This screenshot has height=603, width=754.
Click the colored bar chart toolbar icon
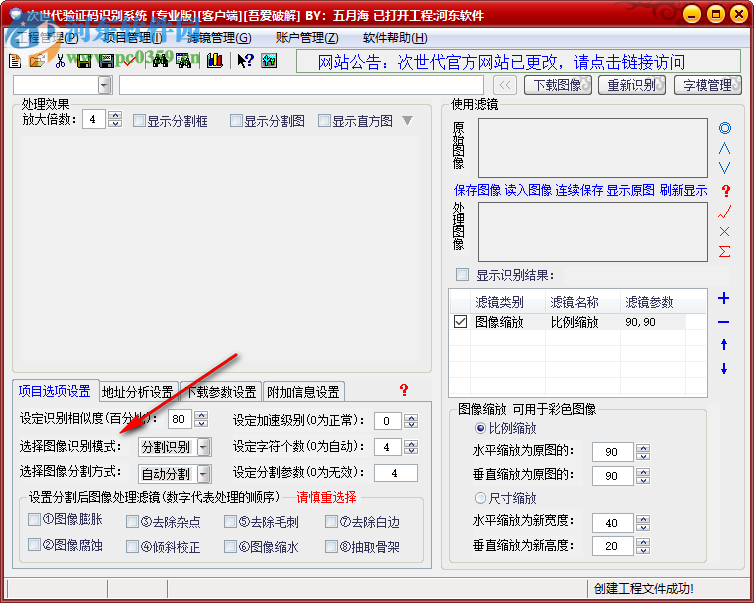pos(215,61)
